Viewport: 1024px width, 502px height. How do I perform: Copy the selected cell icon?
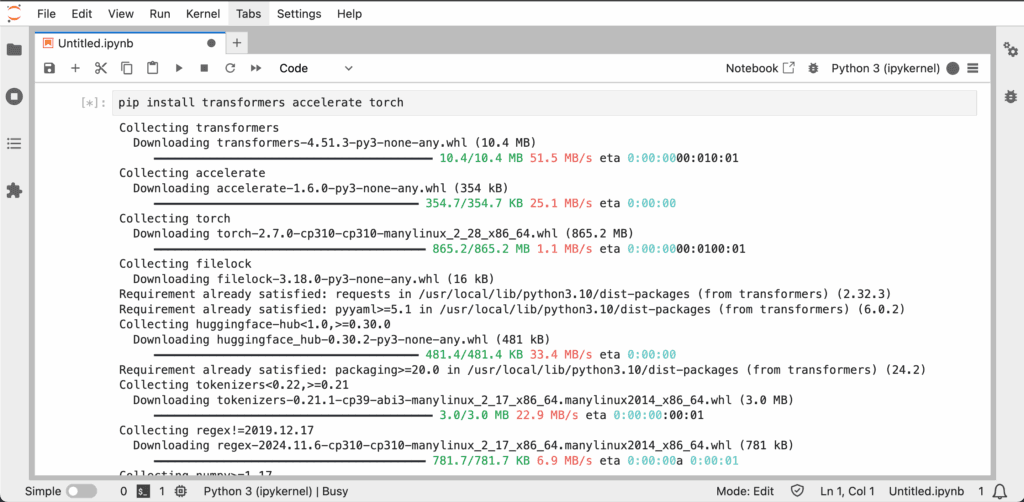pyautogui.click(x=127, y=68)
